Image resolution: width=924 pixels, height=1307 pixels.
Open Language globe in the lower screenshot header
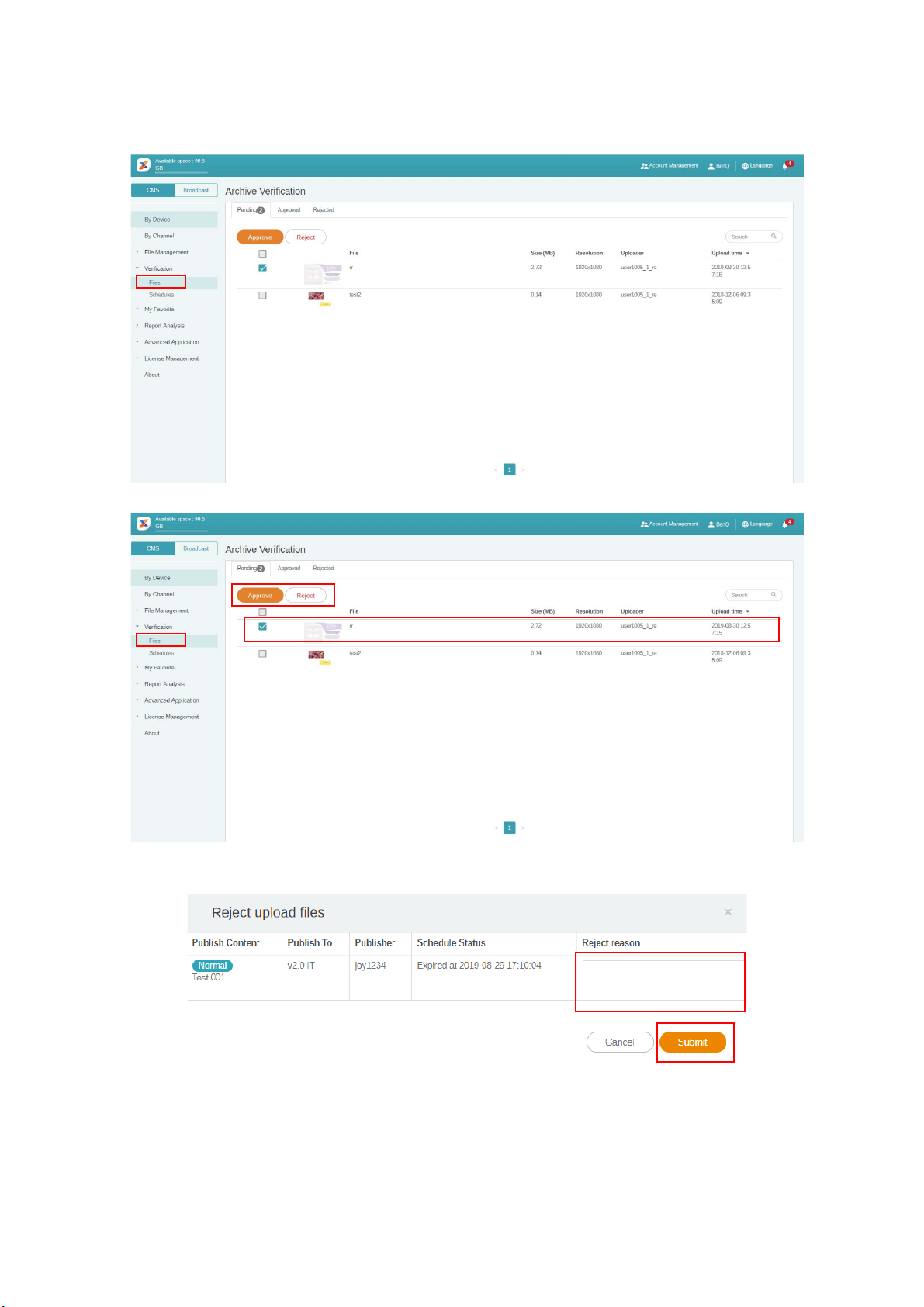click(745, 524)
